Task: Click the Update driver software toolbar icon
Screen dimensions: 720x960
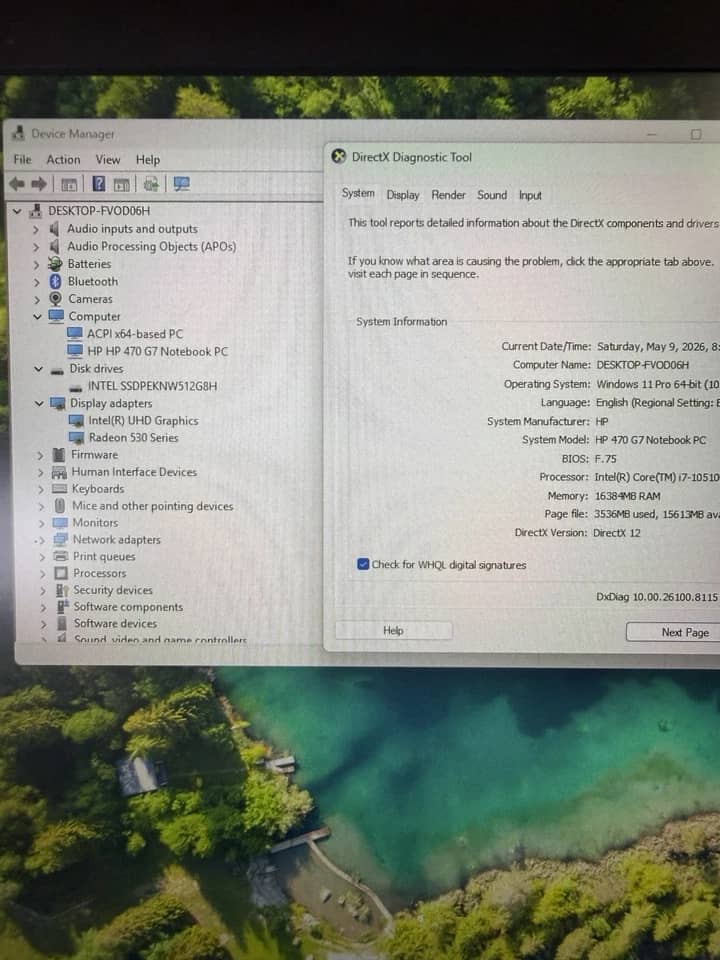Action: coord(151,184)
